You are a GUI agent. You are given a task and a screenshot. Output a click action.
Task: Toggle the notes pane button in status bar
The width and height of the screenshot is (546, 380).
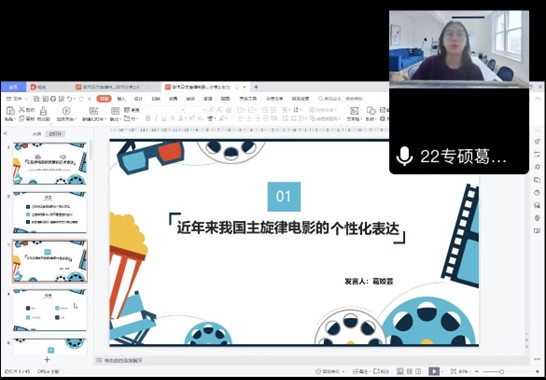point(360,371)
